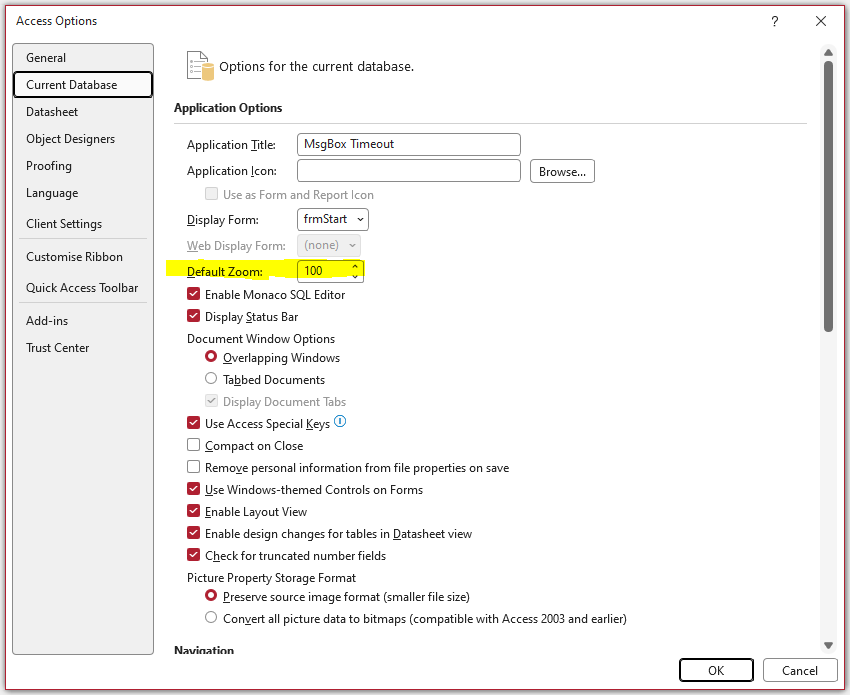Screen dimensions: 850x695
Task: Select Tabbed Documents radio option
Action: 211,380
